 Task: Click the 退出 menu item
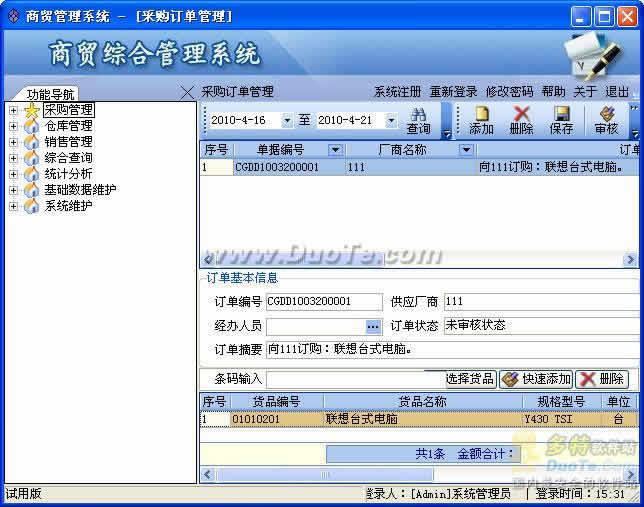click(617, 91)
